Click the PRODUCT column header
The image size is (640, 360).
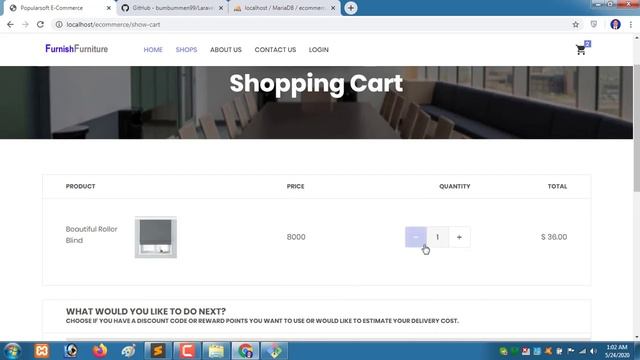click(80, 186)
